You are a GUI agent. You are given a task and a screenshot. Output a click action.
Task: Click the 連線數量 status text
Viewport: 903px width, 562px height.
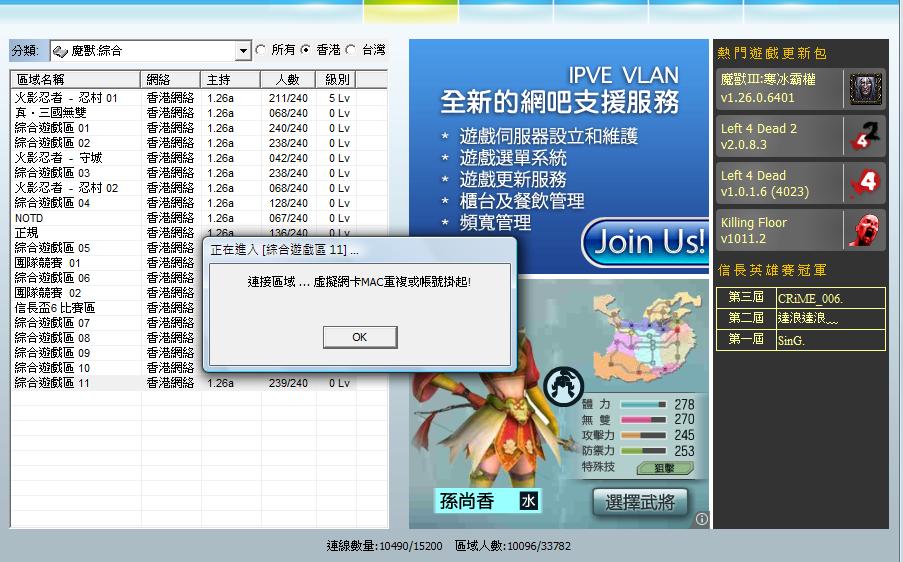pos(385,545)
